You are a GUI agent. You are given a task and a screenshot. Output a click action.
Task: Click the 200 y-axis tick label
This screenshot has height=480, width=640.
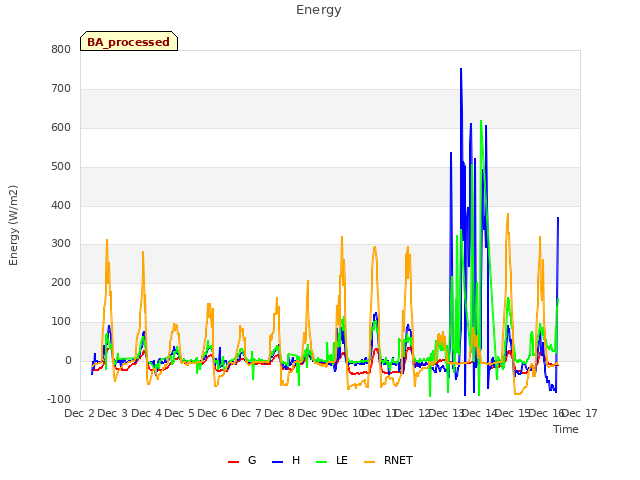coord(61,282)
